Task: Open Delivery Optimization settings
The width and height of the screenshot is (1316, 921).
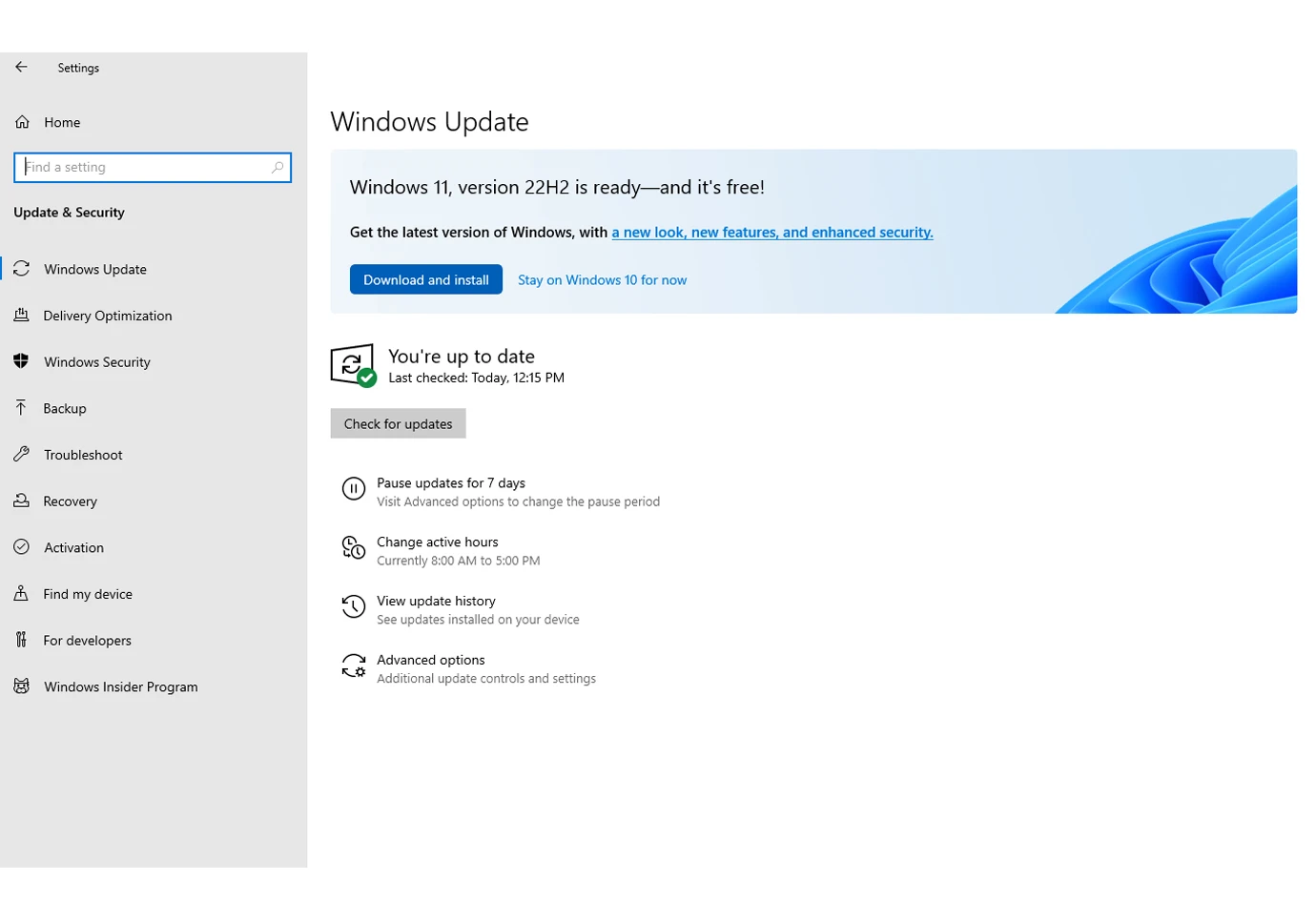Action: [x=108, y=316]
